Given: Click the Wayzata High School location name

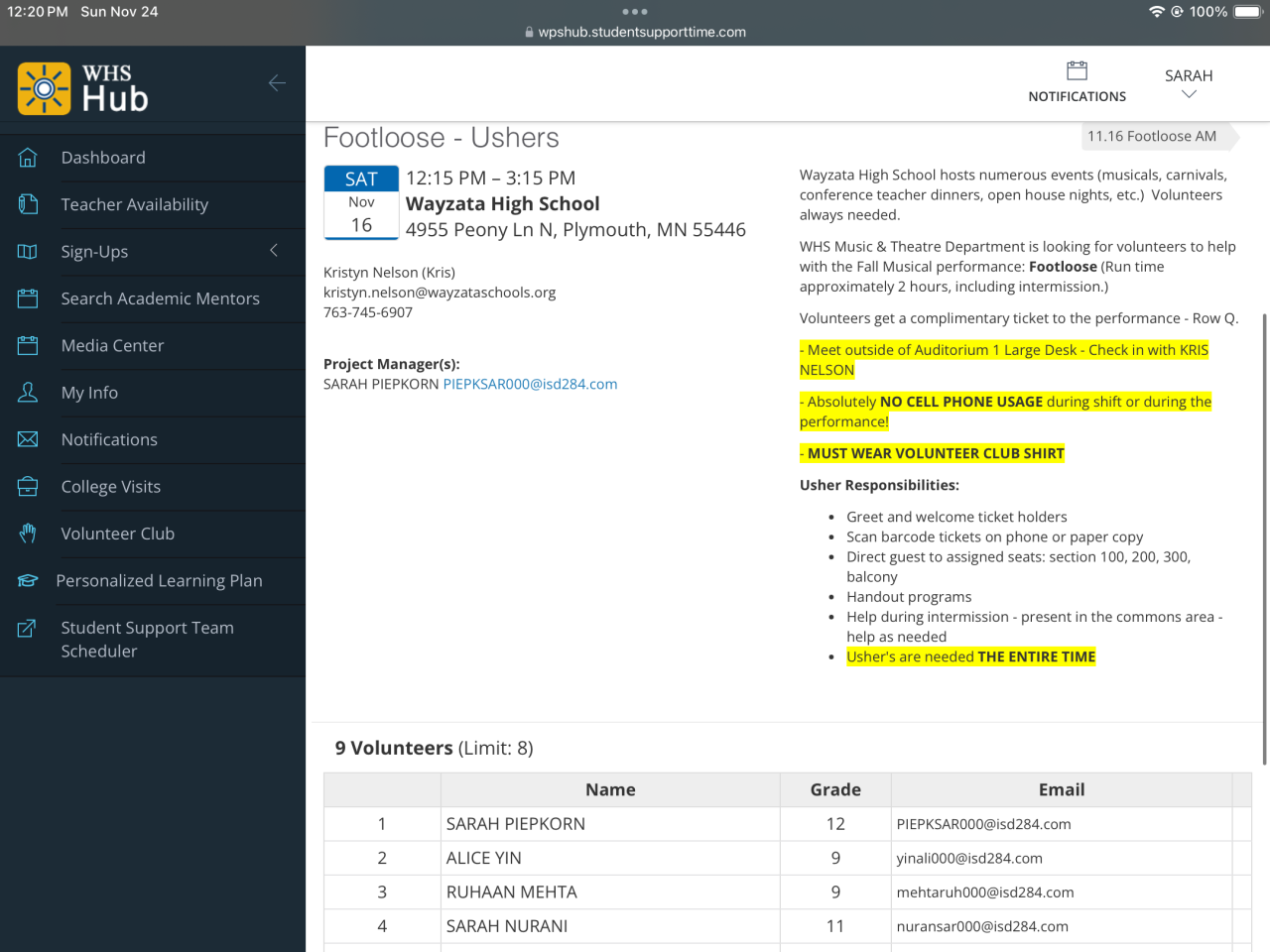Looking at the screenshot, I should (503, 204).
